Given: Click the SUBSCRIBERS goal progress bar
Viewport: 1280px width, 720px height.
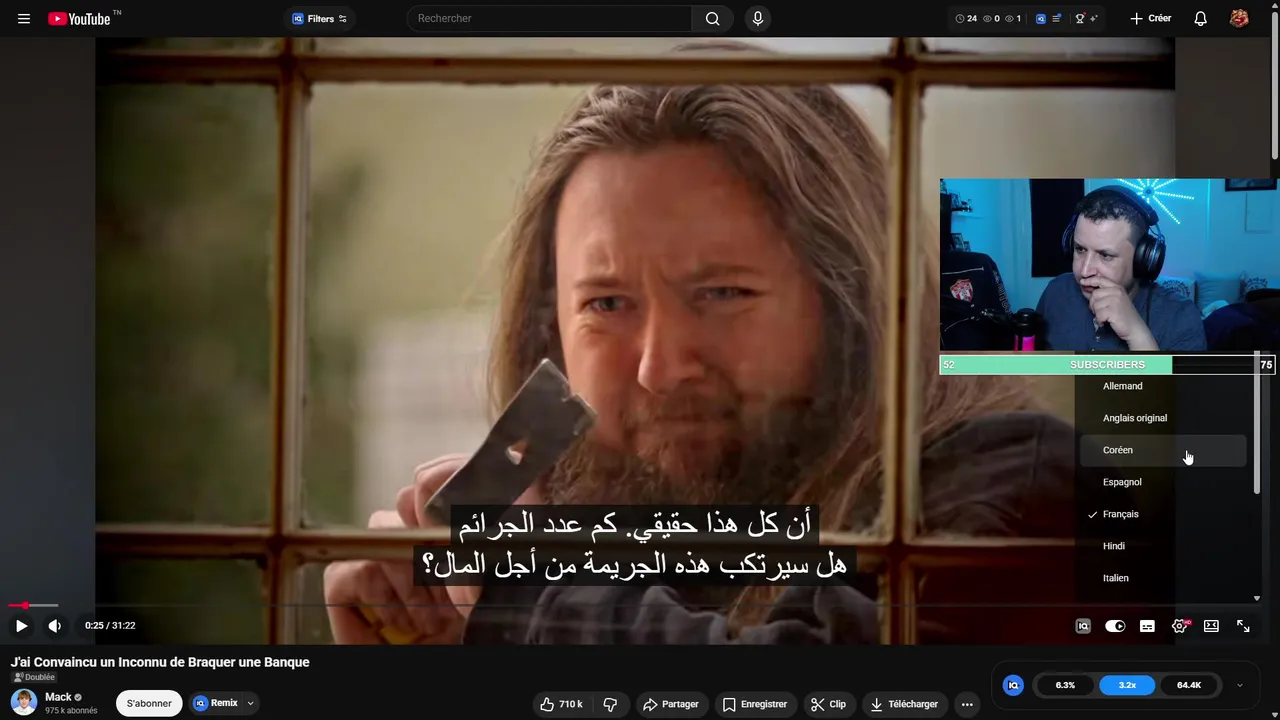Looking at the screenshot, I should click(x=1107, y=365).
